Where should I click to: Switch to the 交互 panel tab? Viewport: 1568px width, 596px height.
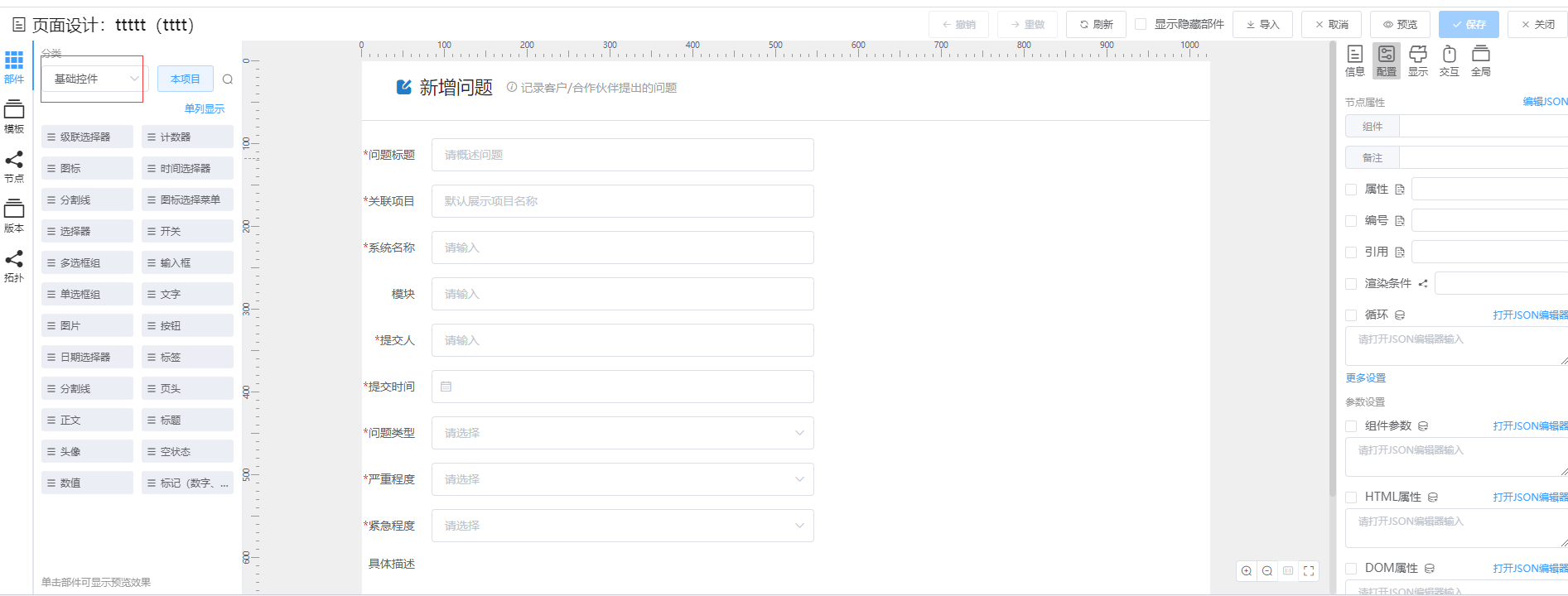pyautogui.click(x=1450, y=61)
